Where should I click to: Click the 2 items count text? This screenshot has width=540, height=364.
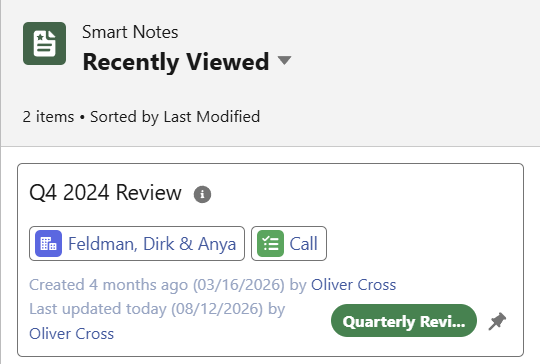[48, 117]
